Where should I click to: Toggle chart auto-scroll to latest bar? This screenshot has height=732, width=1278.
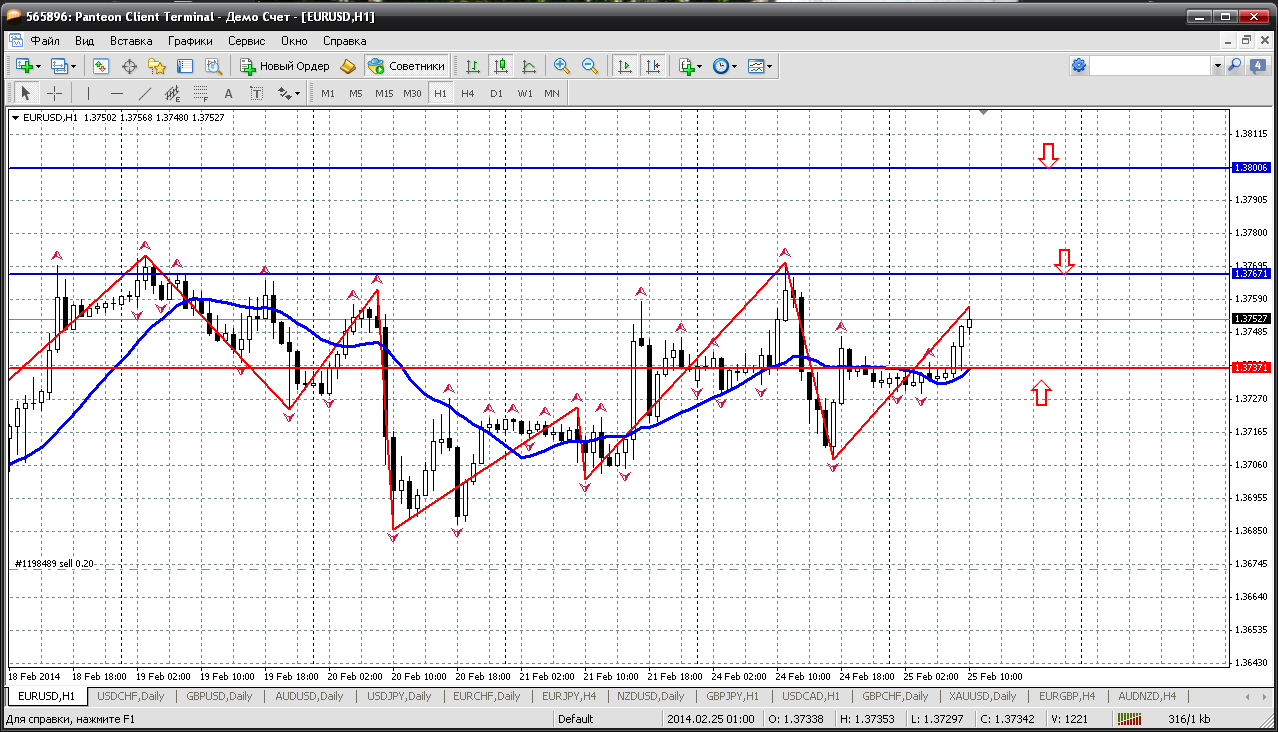625,66
